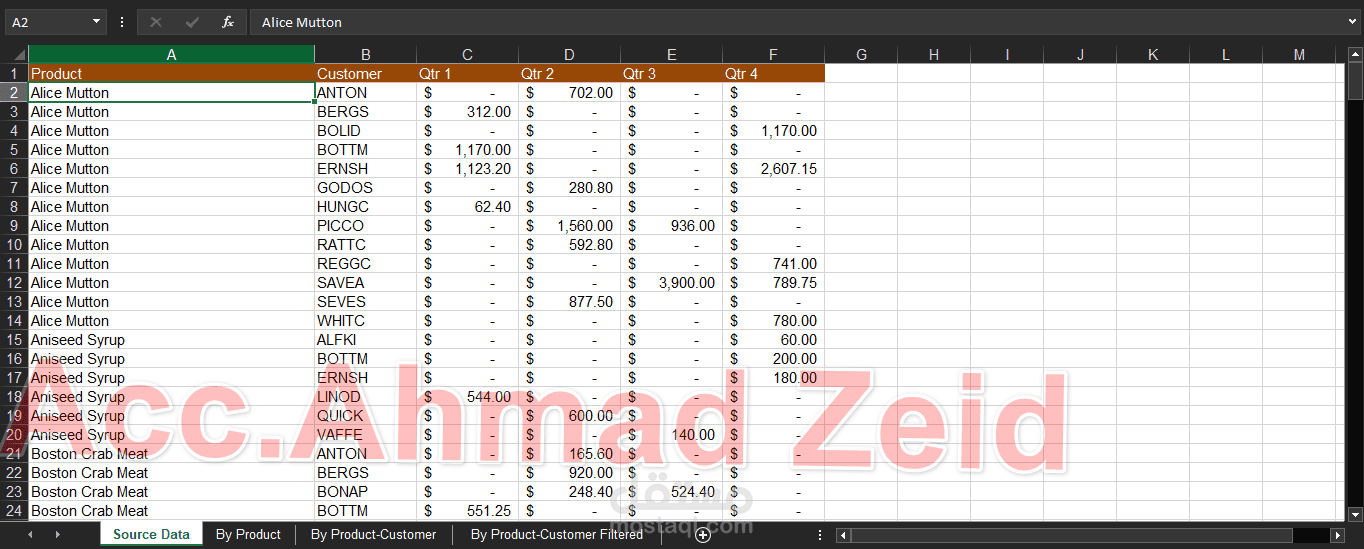Select column B header

366,55
